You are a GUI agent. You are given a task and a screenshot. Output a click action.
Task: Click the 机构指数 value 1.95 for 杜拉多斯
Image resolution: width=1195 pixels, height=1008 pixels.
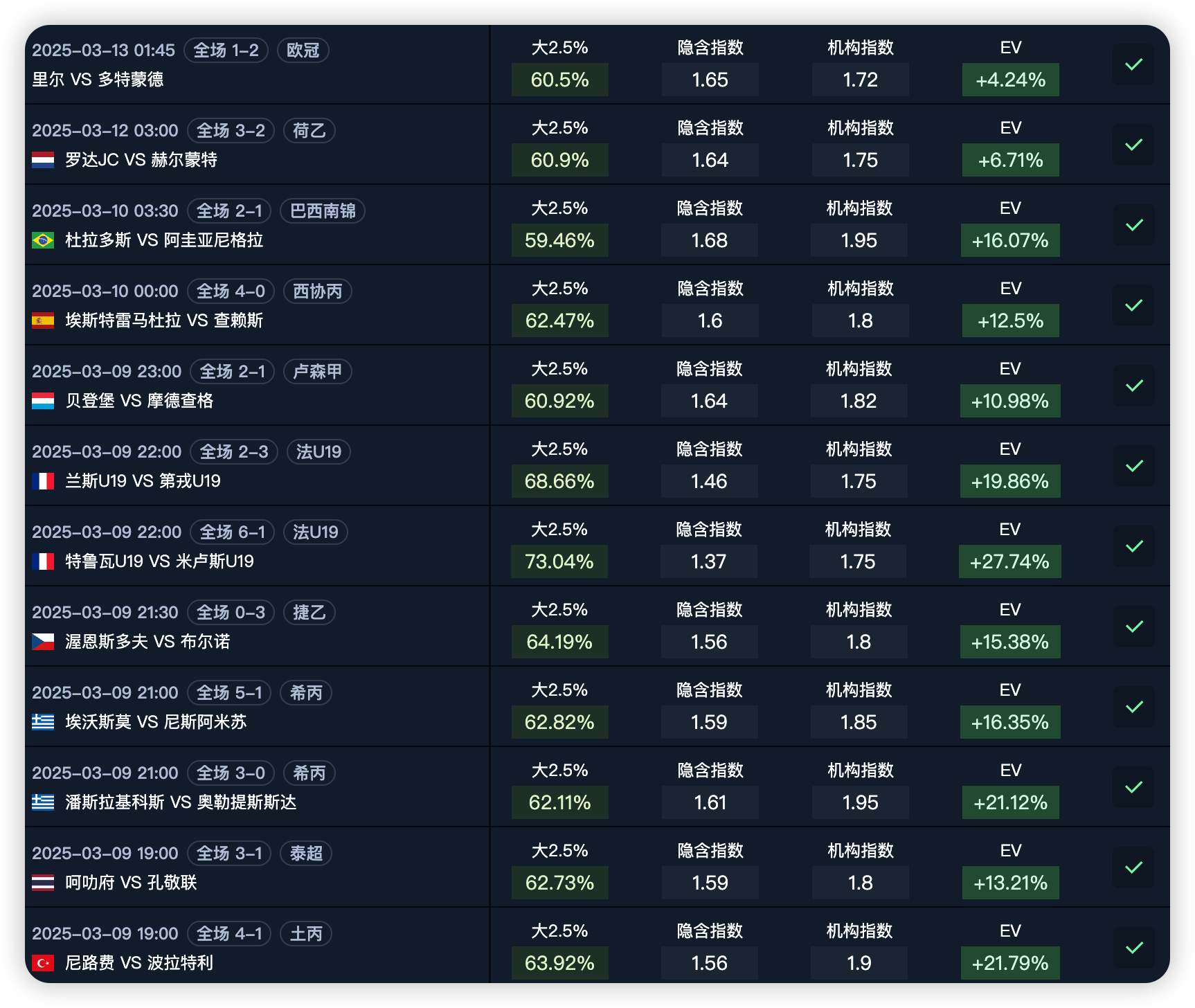859,240
